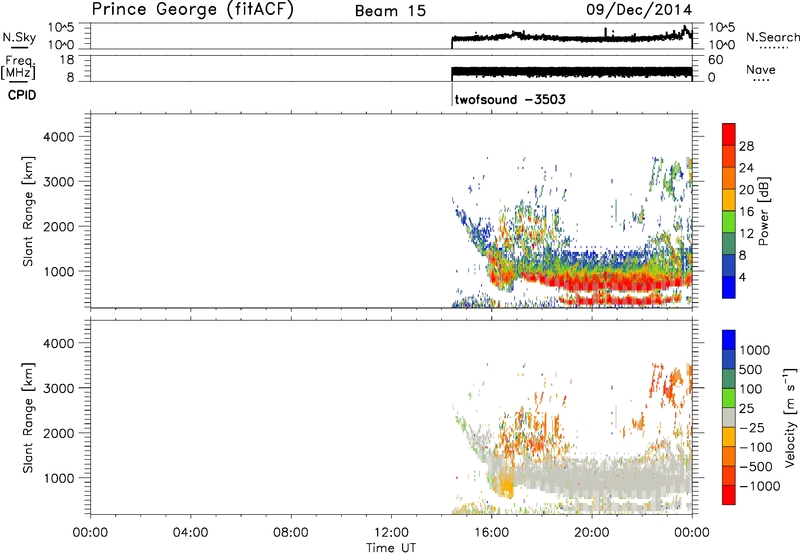Click the 'Nave' legend label
Image resolution: width=800 pixels, height=554 pixels.
coord(760,70)
